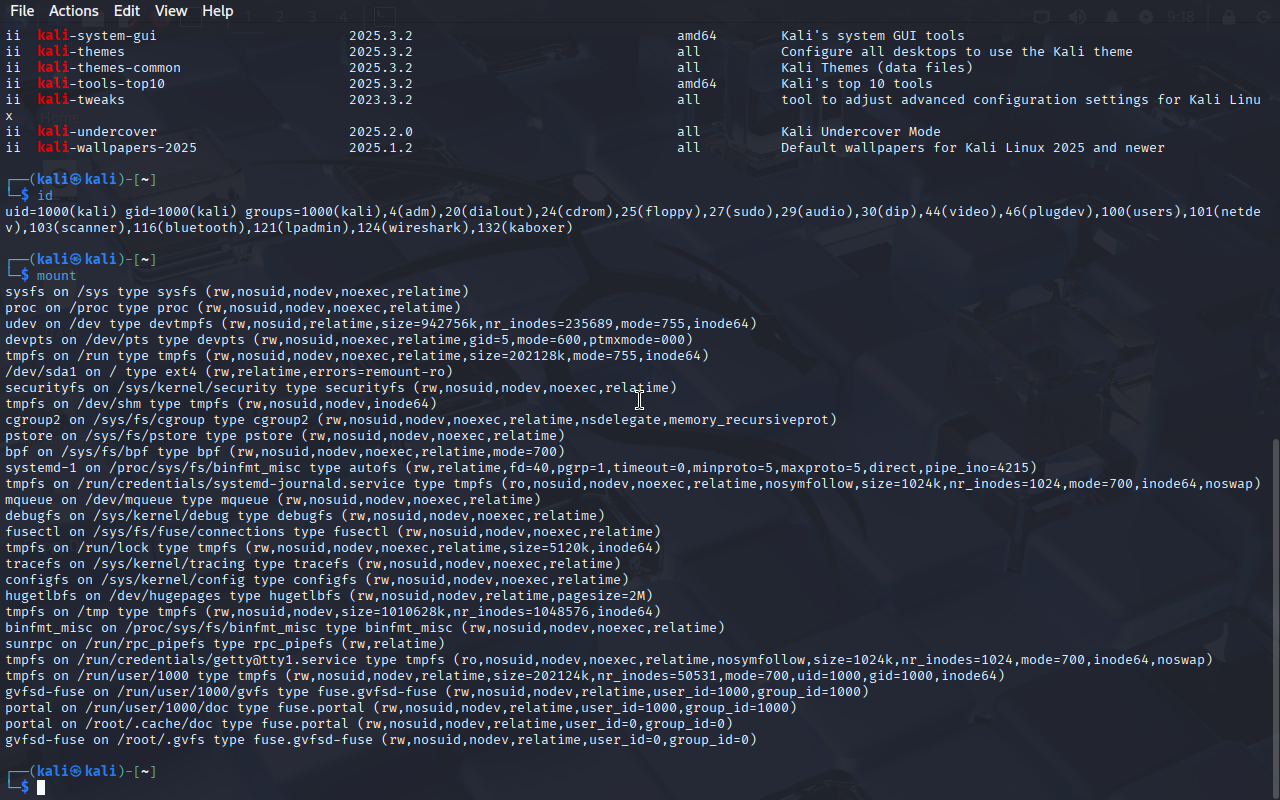Click 'kali-tweaks' package name
The height and width of the screenshot is (800, 1280).
[x=81, y=100]
